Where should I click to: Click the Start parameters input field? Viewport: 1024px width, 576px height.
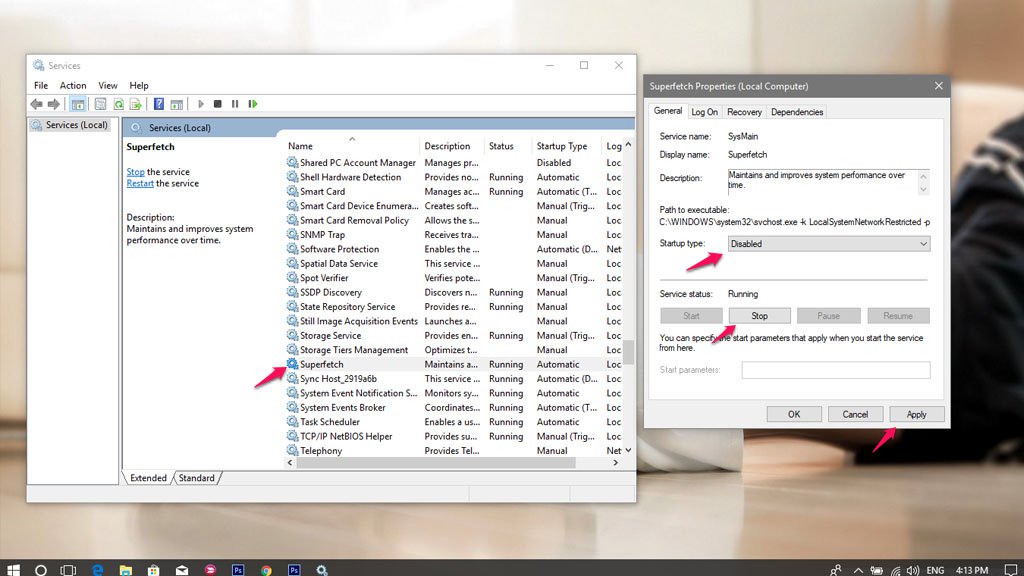[x=835, y=370]
